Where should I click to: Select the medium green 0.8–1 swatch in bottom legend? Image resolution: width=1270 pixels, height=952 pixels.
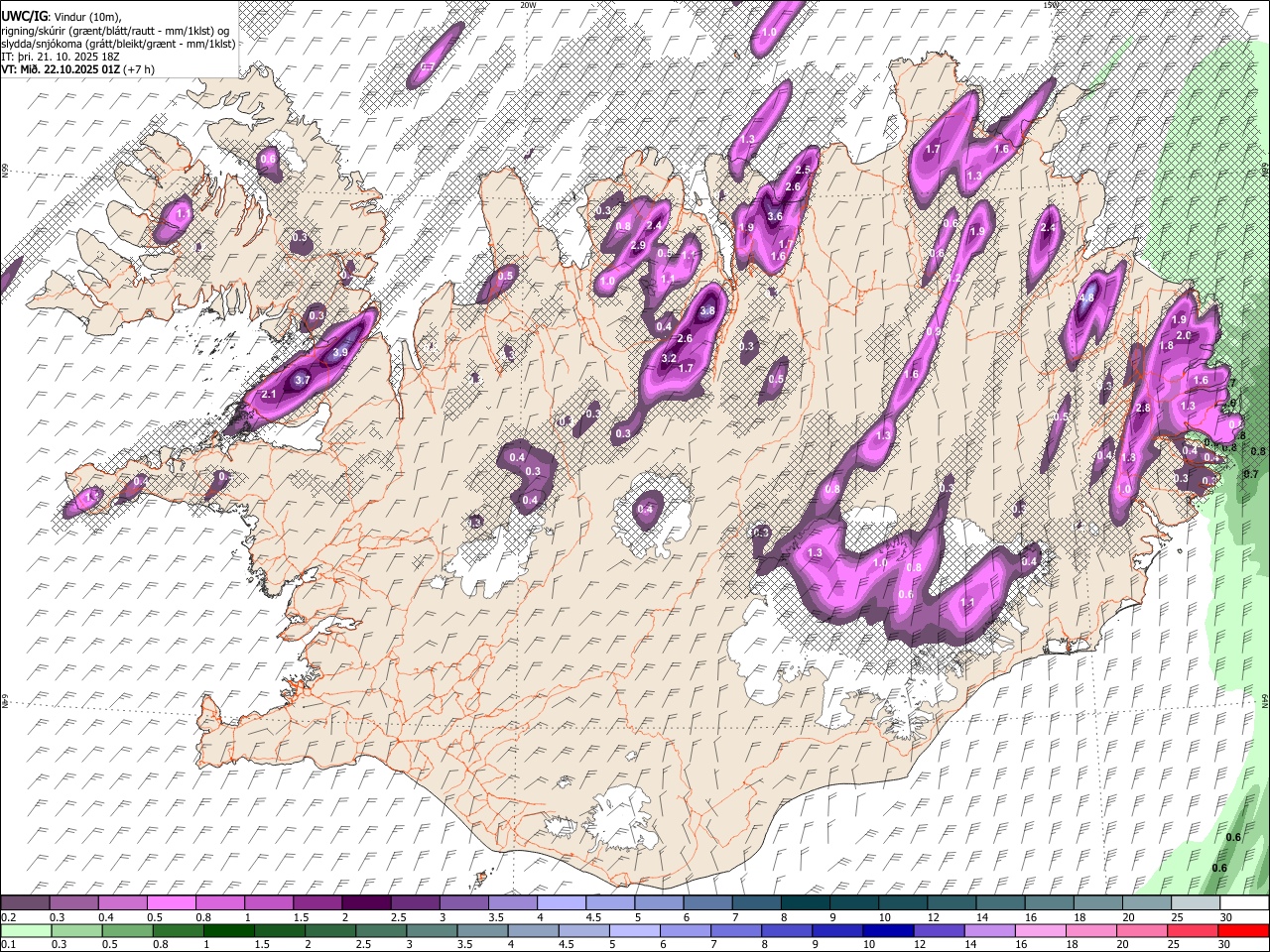click(178, 931)
